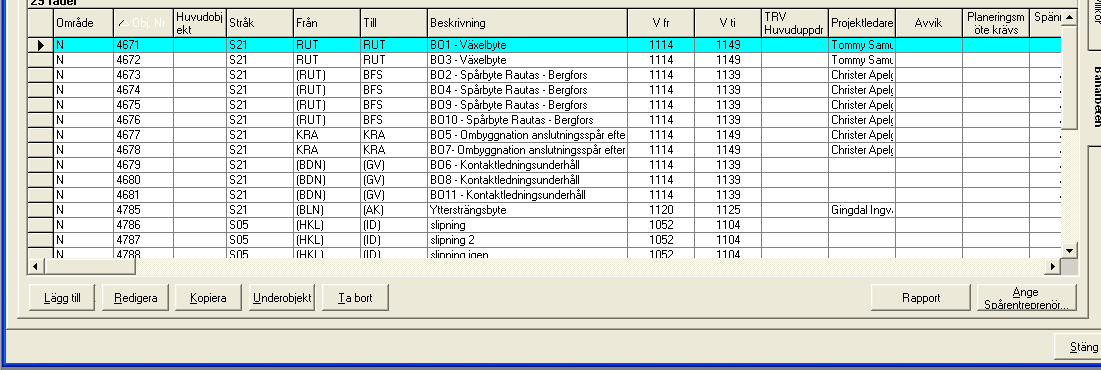Image resolution: width=1101 pixels, height=370 pixels.
Task: Click the Ange Spårentreprenör button
Action: [1026, 298]
